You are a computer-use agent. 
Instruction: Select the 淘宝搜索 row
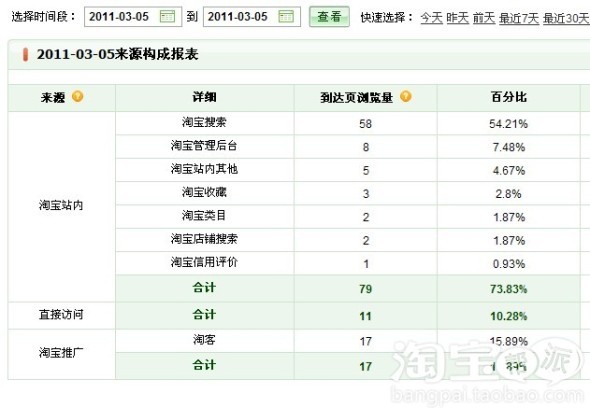348,123
